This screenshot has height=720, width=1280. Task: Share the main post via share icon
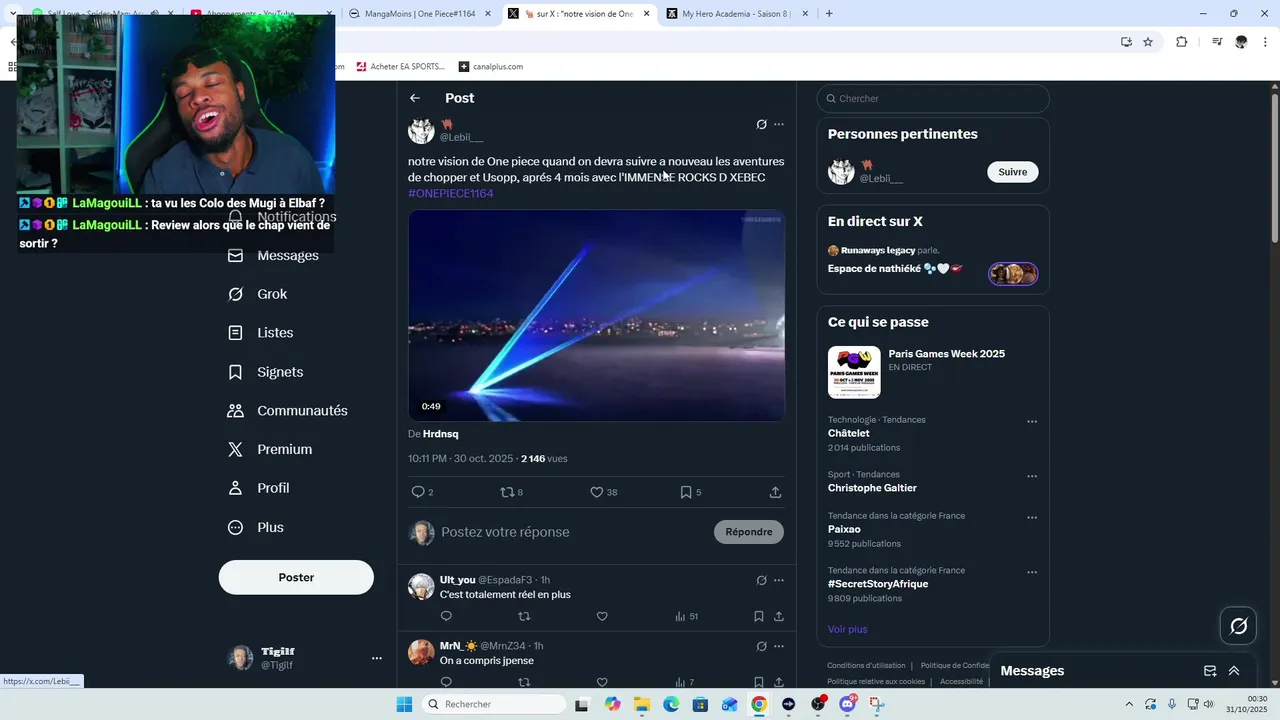click(775, 492)
